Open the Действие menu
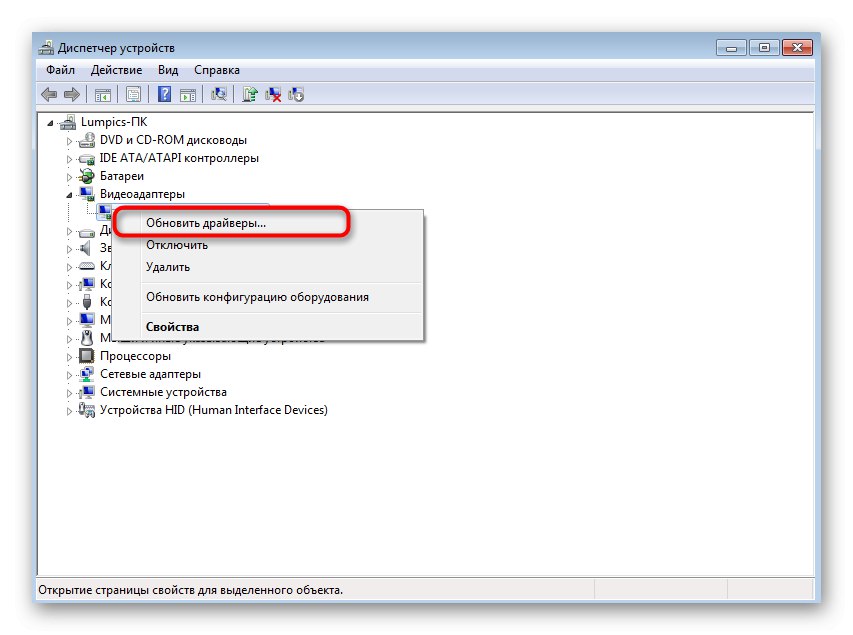The width and height of the screenshot is (853, 635). (x=116, y=70)
